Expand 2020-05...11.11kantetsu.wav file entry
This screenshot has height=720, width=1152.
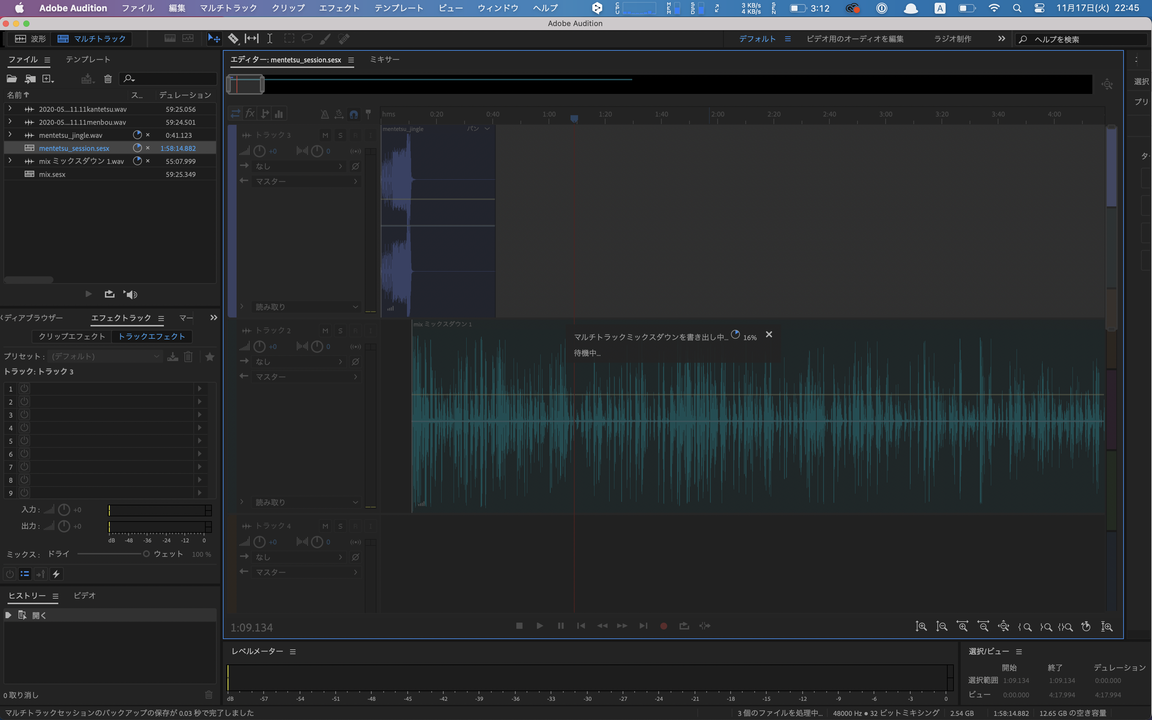point(10,109)
